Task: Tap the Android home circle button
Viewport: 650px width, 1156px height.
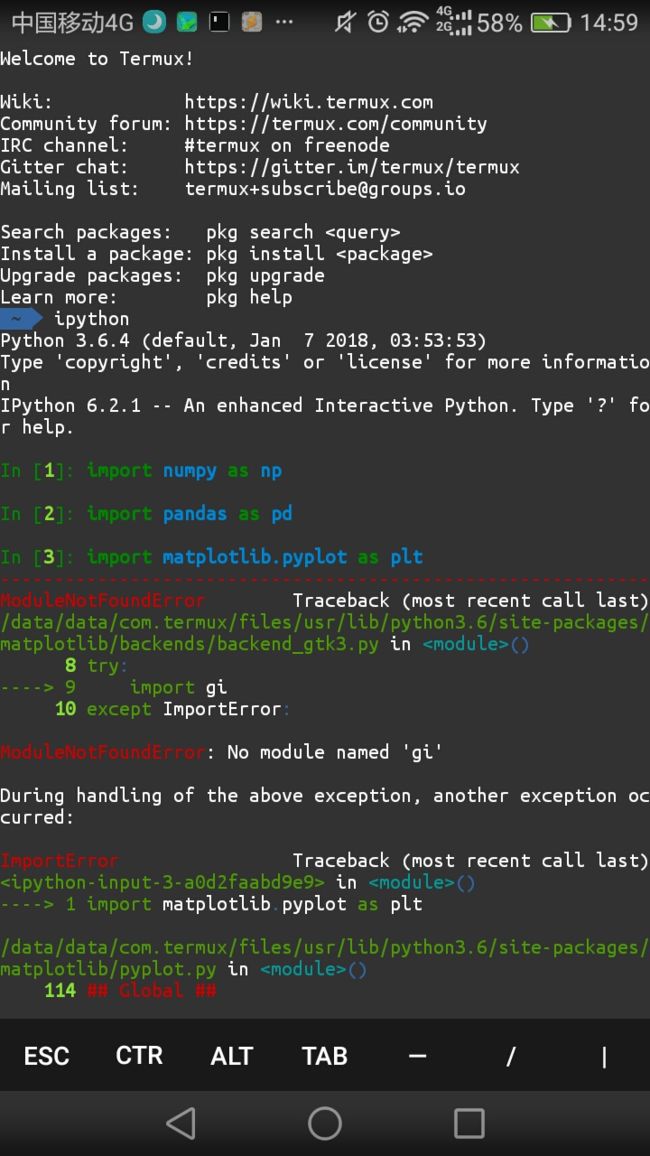Action: point(325,1123)
